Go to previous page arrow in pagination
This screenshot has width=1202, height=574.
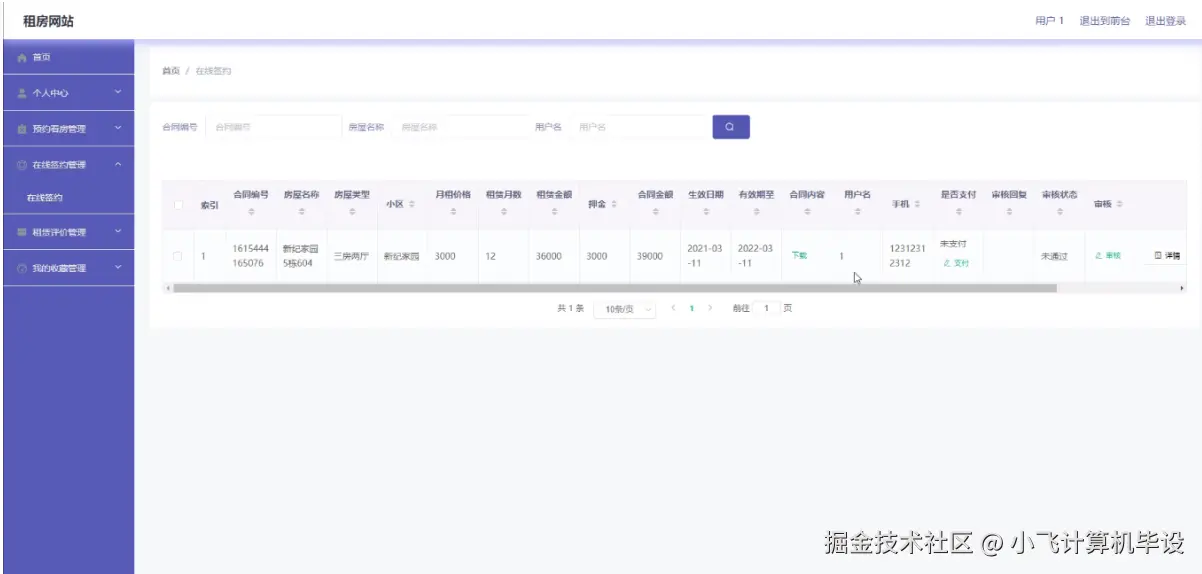point(673,308)
